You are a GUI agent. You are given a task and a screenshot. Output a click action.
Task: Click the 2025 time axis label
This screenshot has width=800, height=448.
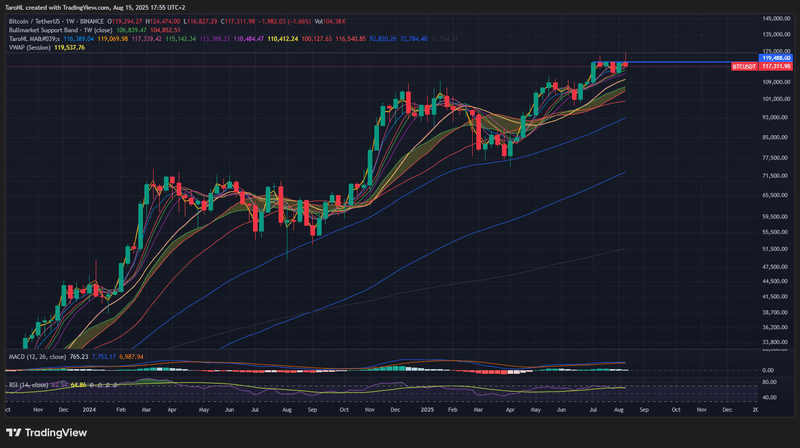click(428, 410)
